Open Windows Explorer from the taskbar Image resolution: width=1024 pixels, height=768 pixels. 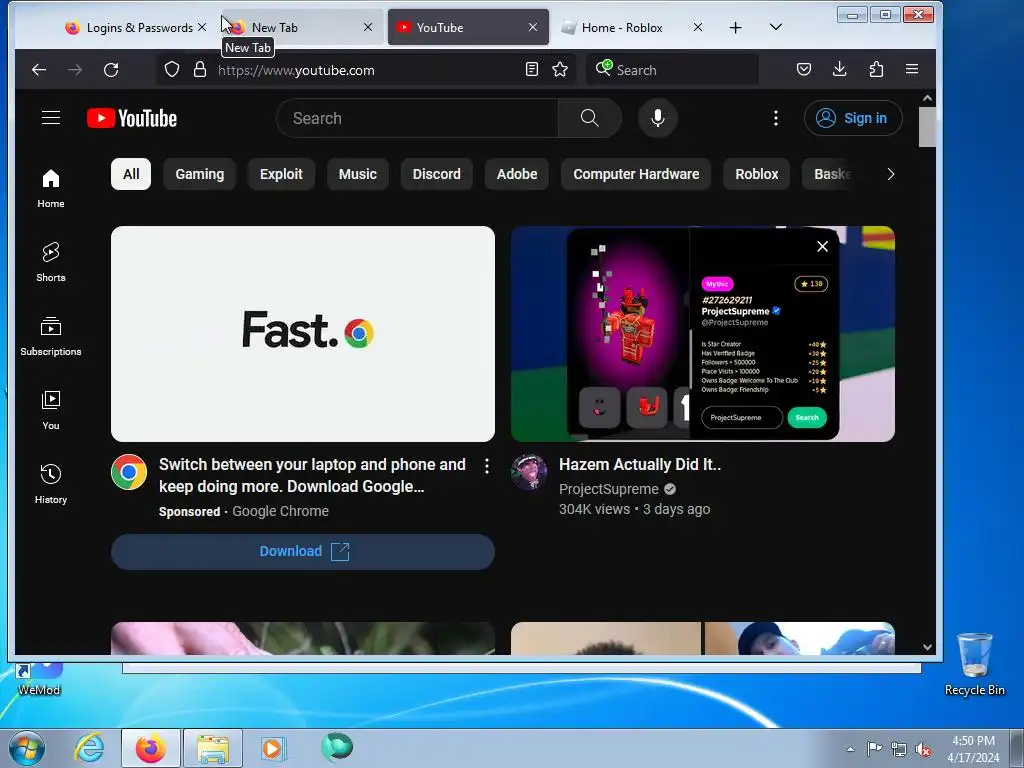pyautogui.click(x=213, y=748)
